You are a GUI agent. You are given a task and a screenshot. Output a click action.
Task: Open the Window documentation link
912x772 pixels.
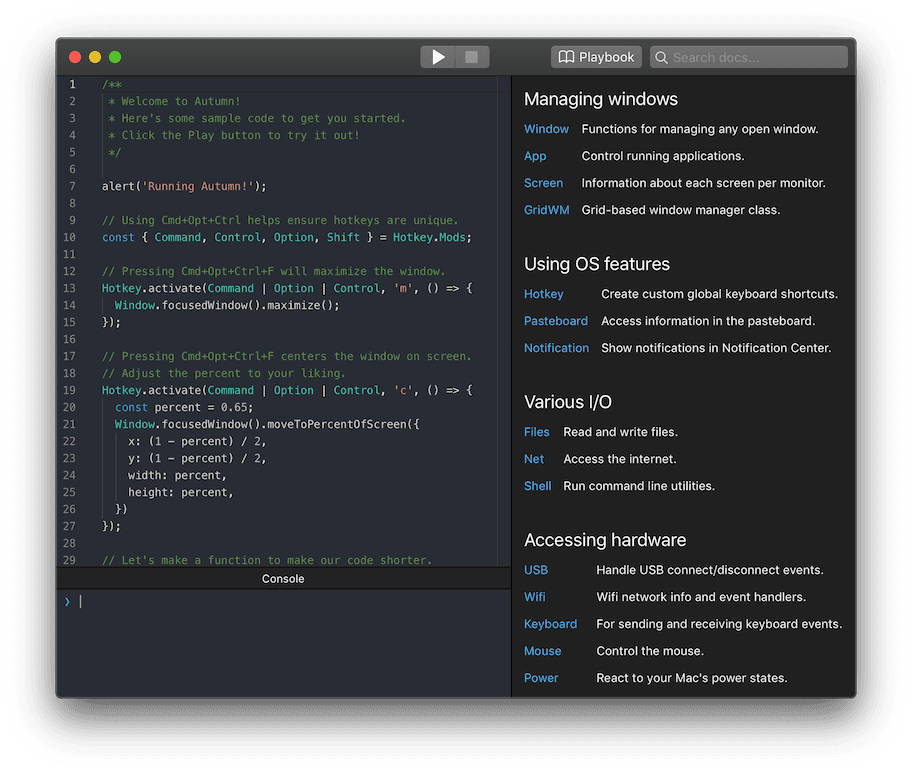[546, 129]
